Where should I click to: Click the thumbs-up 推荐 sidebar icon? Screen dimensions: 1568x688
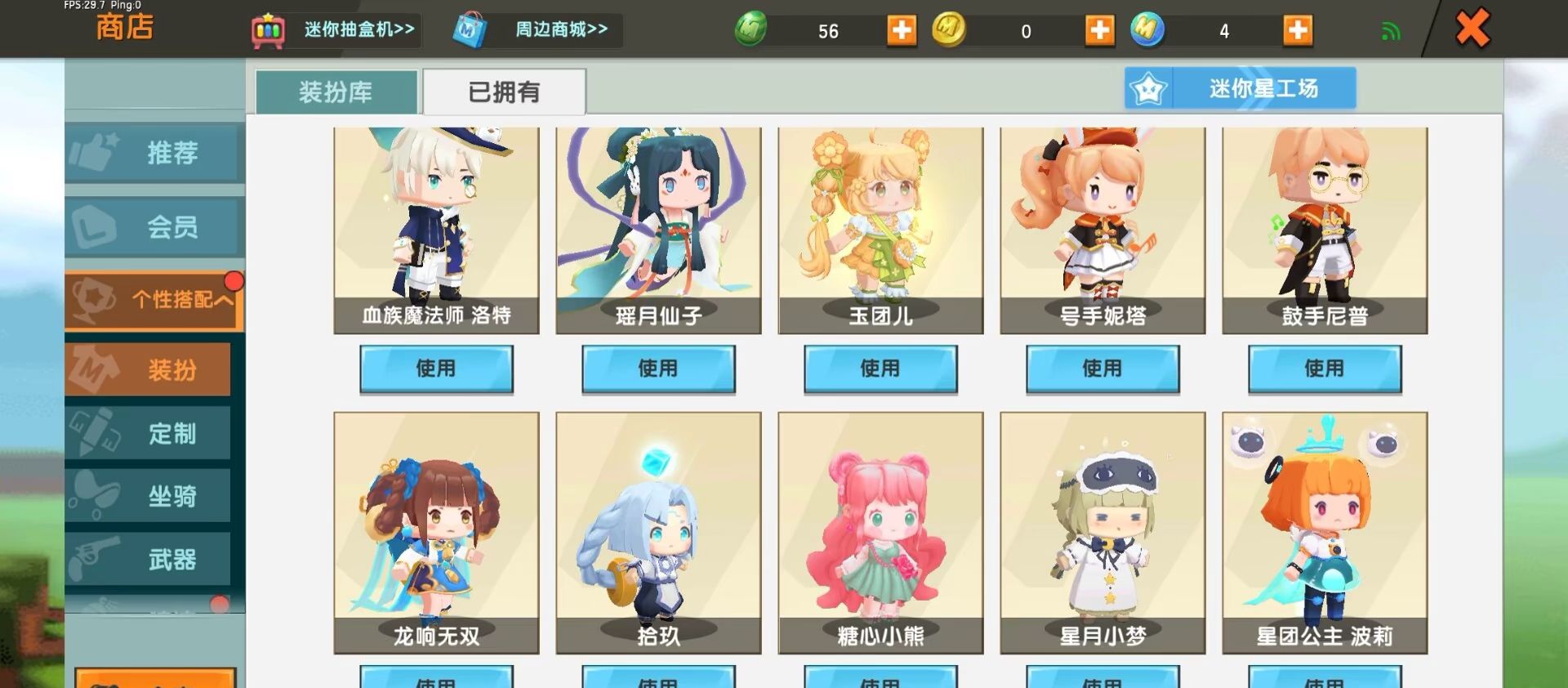[x=93, y=152]
